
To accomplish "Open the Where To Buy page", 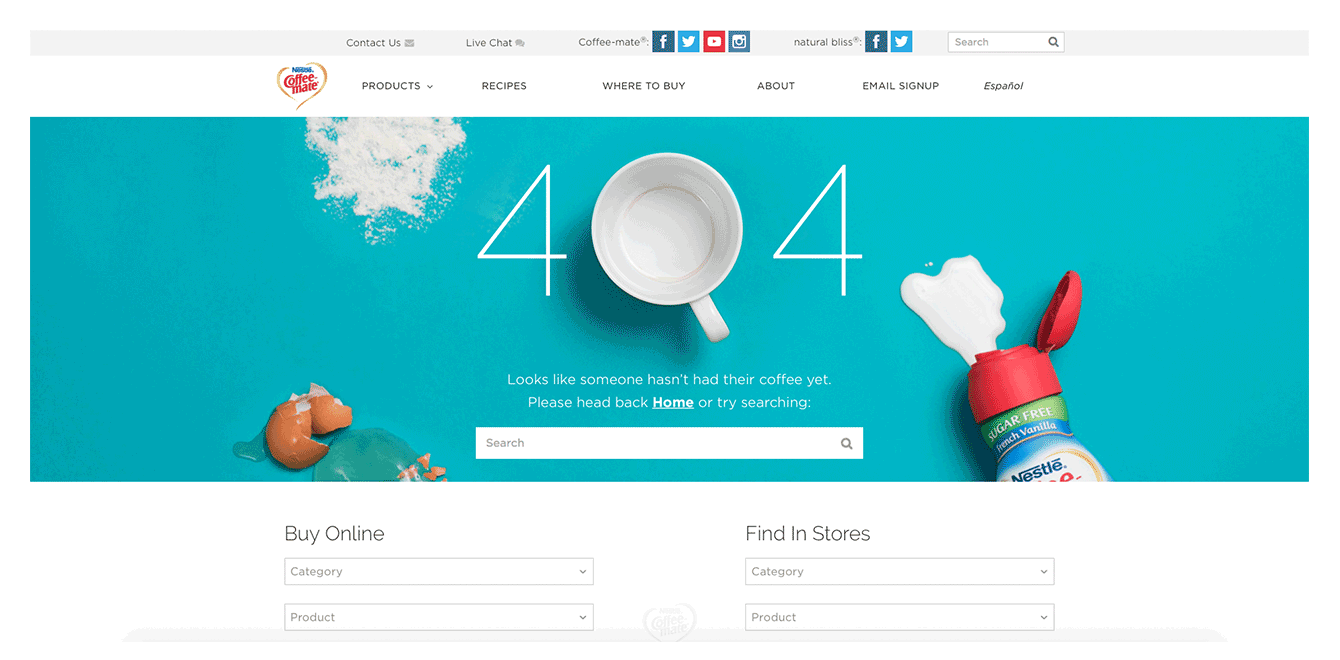I will (x=644, y=86).
